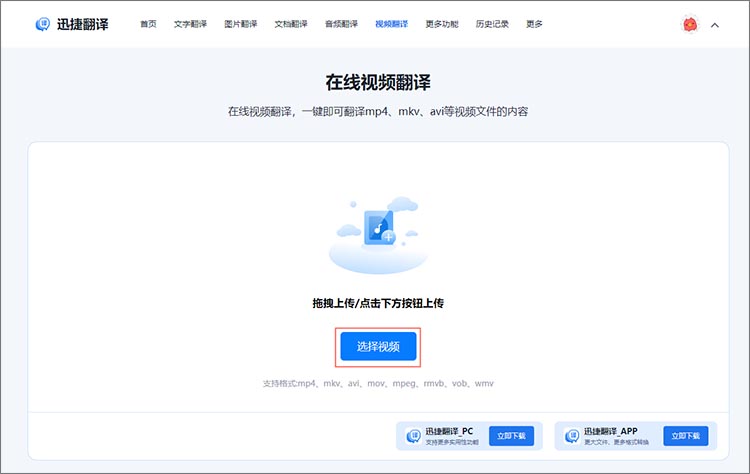750x474 pixels.
Task: Open 历史记录 page
Action: click(x=492, y=24)
